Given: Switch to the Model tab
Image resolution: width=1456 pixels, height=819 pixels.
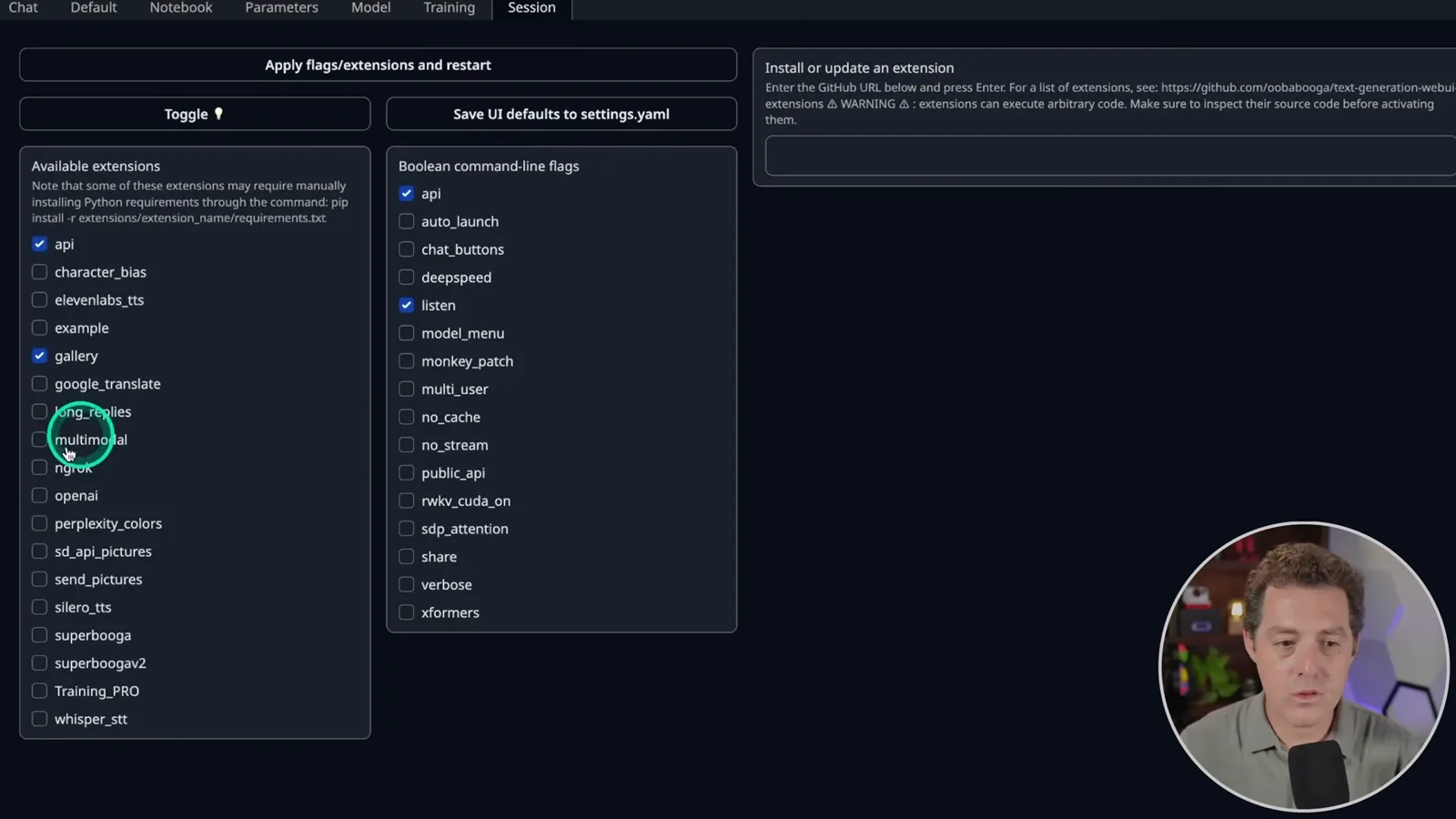Looking at the screenshot, I should click(370, 7).
